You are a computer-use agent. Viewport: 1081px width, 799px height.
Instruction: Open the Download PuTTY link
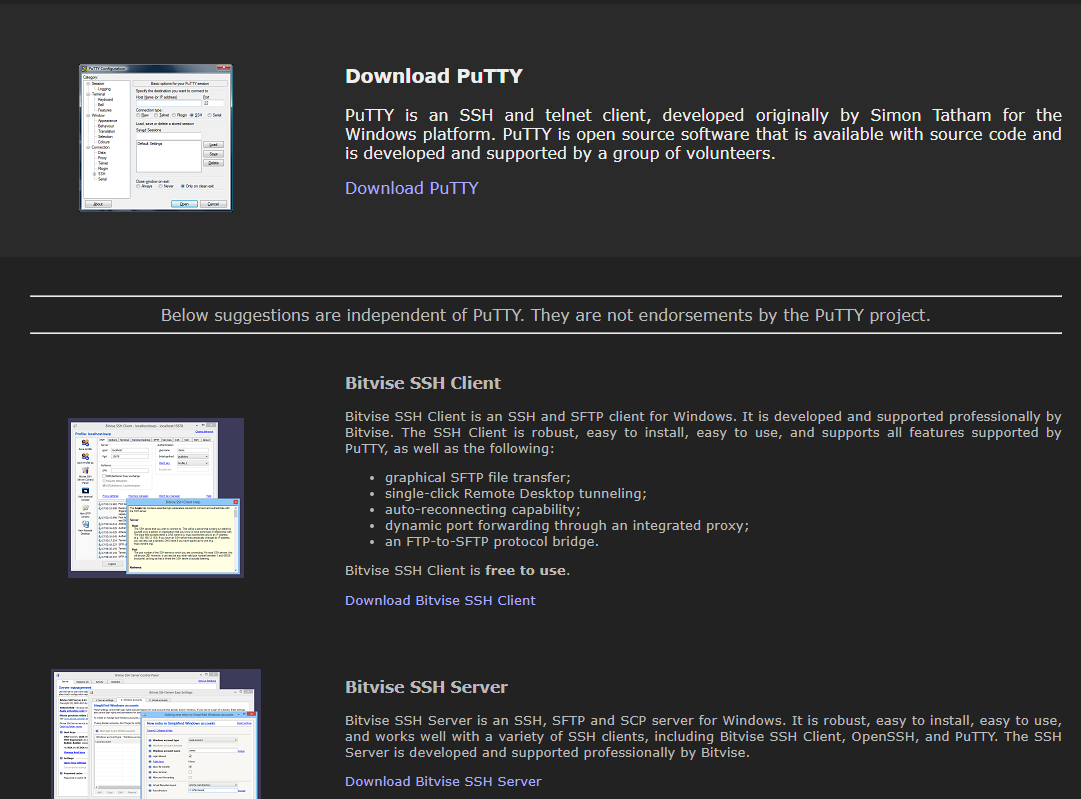[x=412, y=188]
